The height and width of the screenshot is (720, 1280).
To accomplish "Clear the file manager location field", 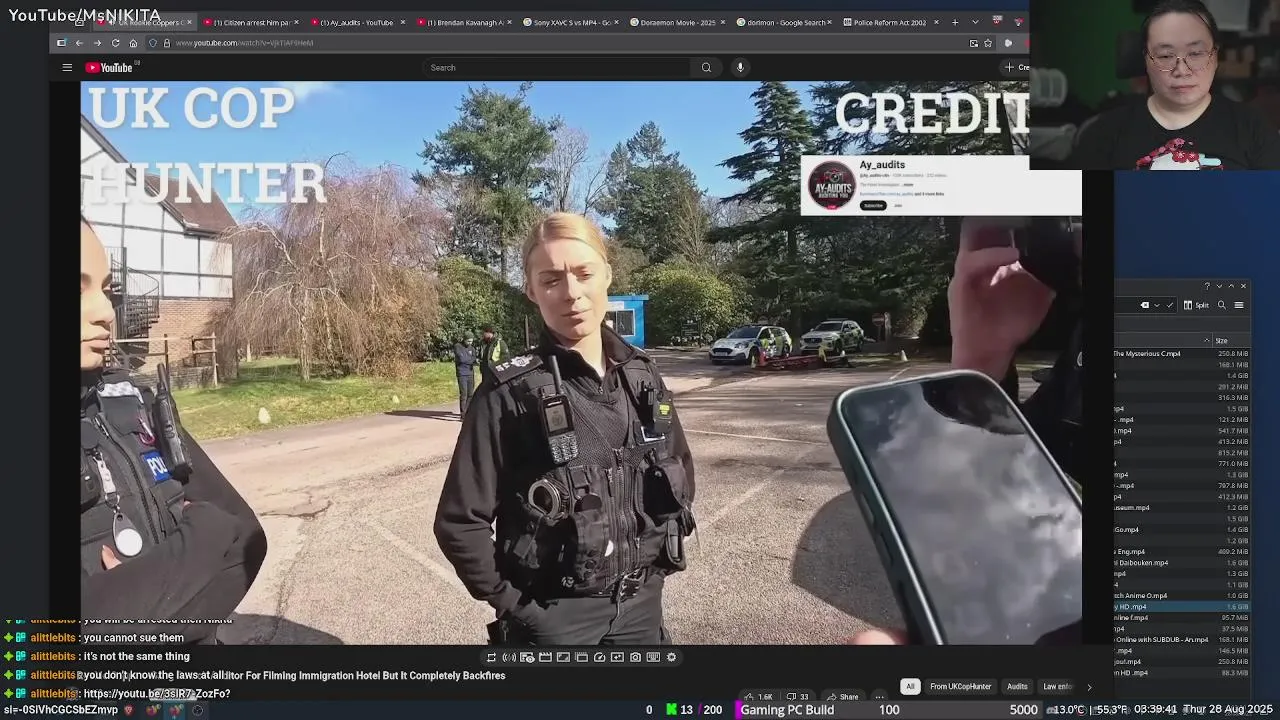I will click(x=1145, y=305).
